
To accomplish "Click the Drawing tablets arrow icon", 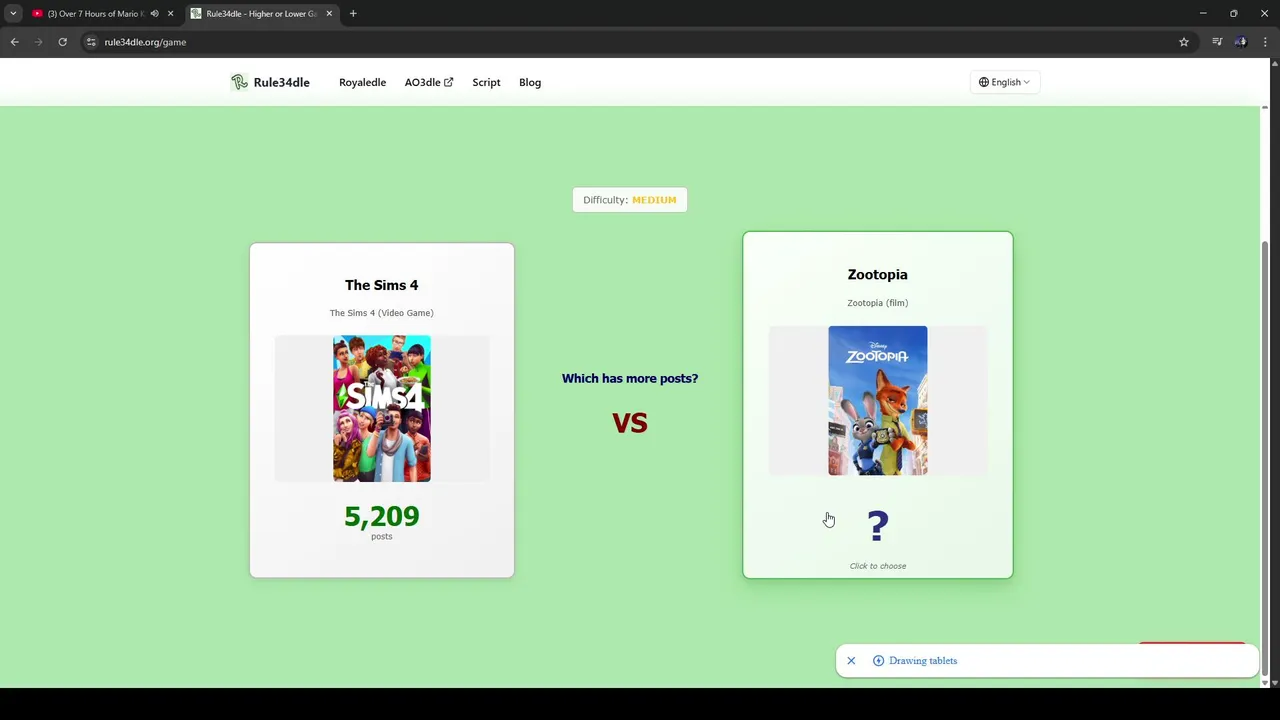I will point(878,661).
